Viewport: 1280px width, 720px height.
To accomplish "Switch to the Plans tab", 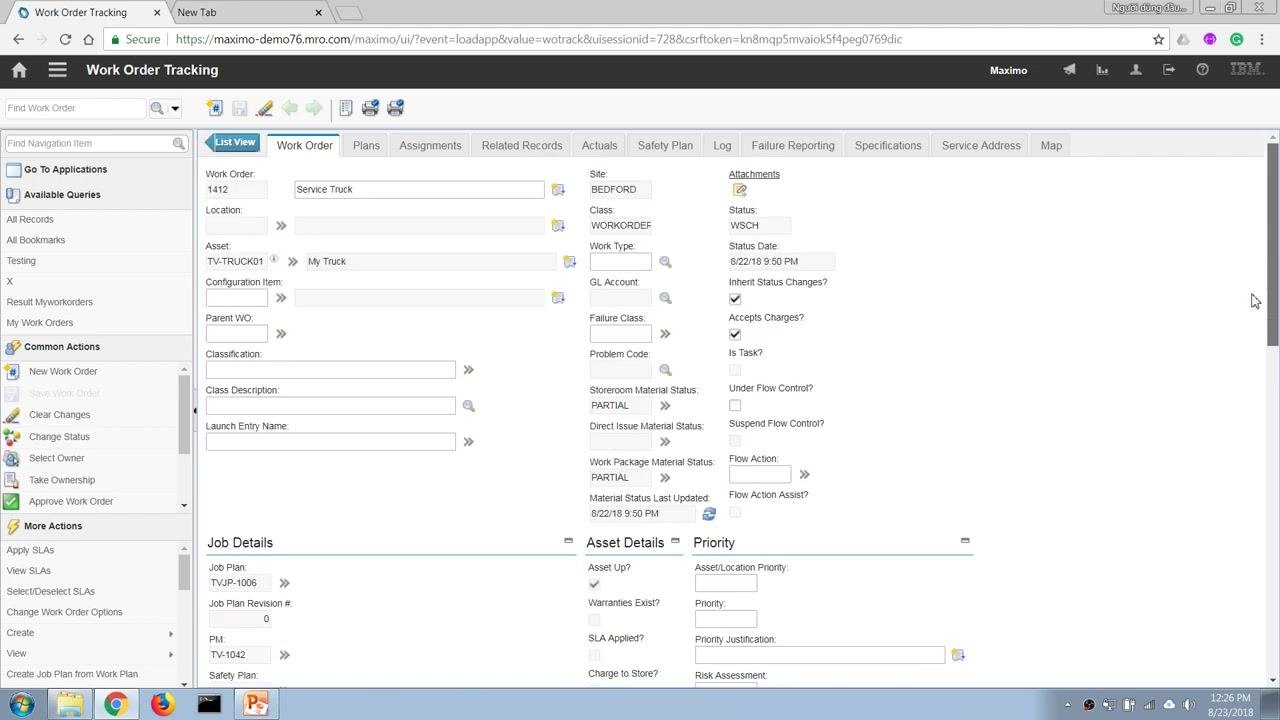I will click(366, 145).
